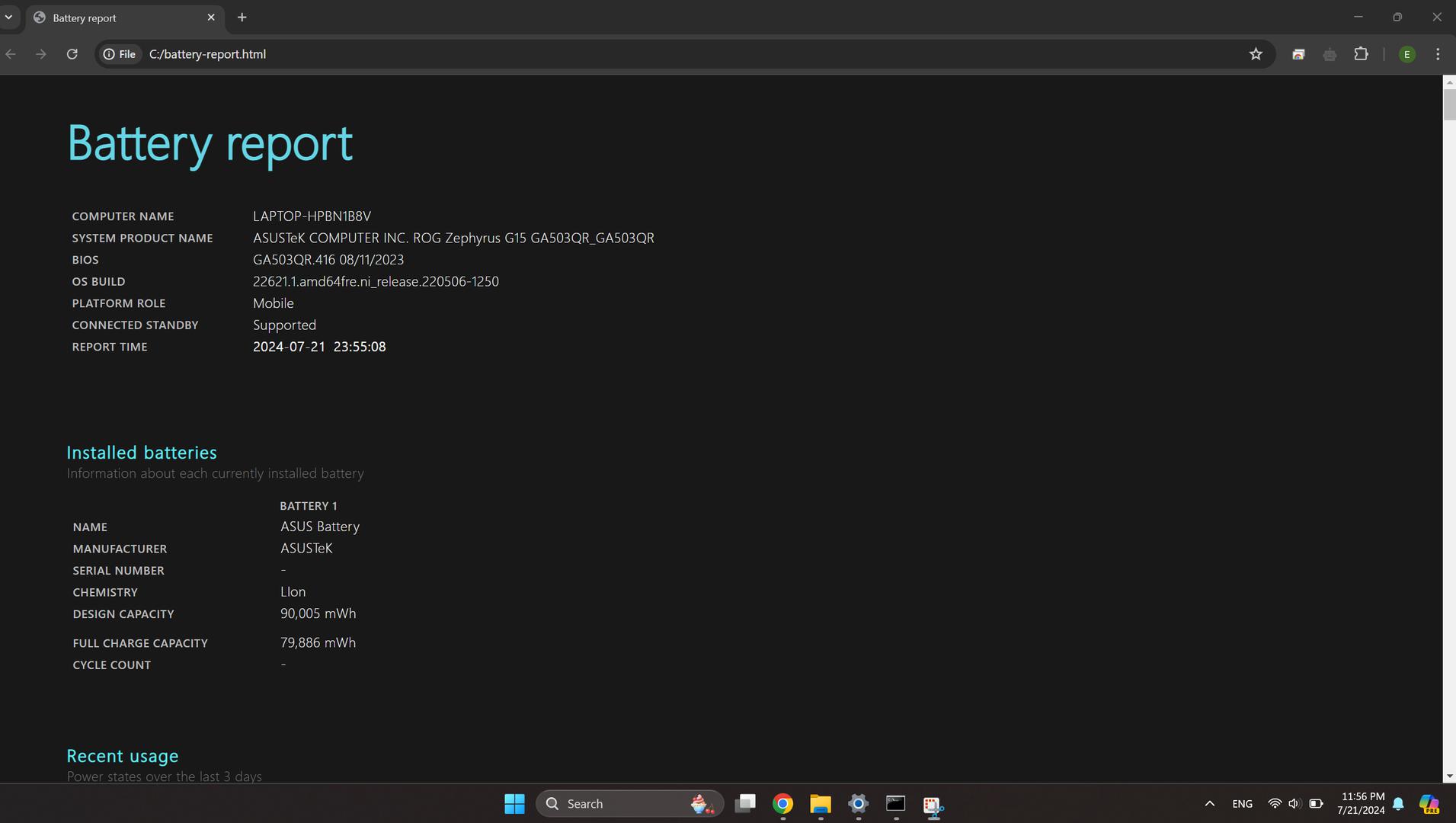Image resolution: width=1456 pixels, height=823 pixels.
Task: Click the ENG language indicator
Action: [x=1242, y=804]
